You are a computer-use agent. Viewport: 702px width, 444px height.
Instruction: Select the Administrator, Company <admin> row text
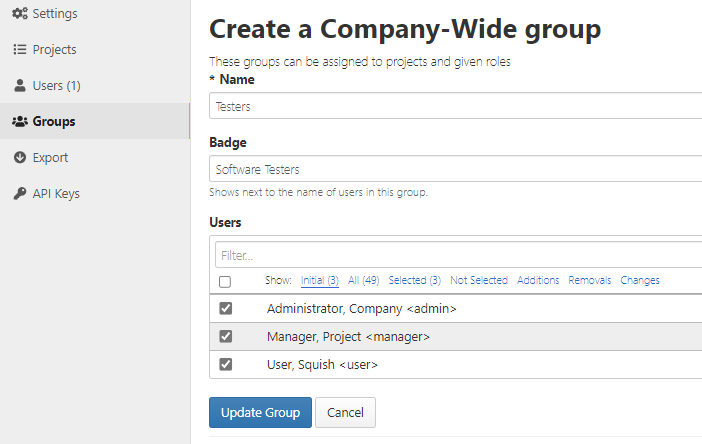coord(361,309)
